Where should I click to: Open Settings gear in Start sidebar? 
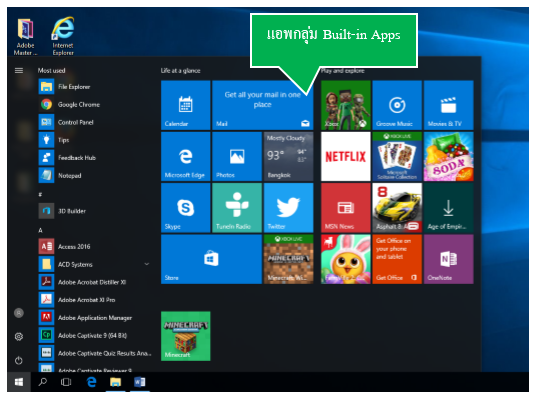tap(19, 337)
